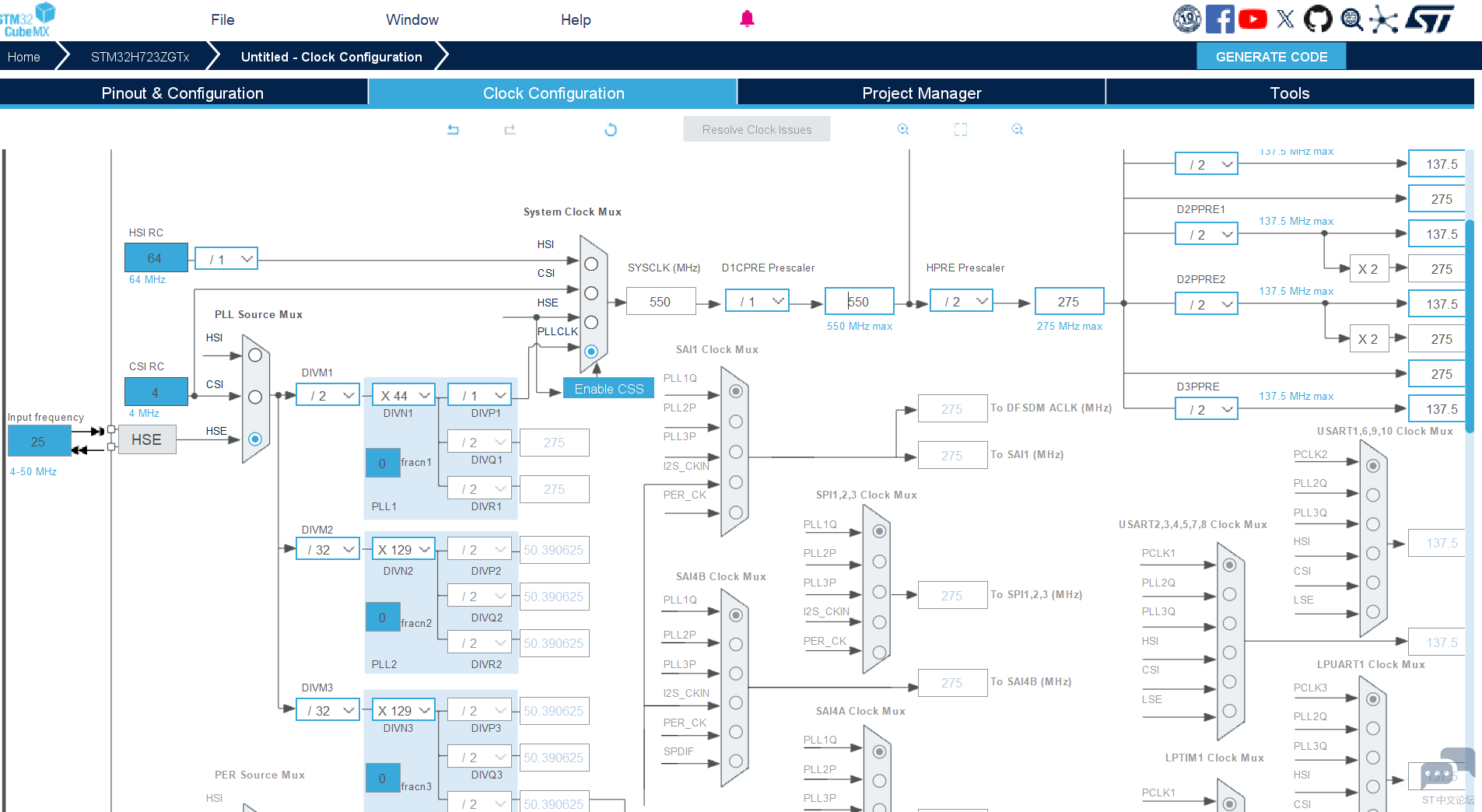The width and height of the screenshot is (1482, 812).
Task: Open the File menu
Action: (222, 19)
